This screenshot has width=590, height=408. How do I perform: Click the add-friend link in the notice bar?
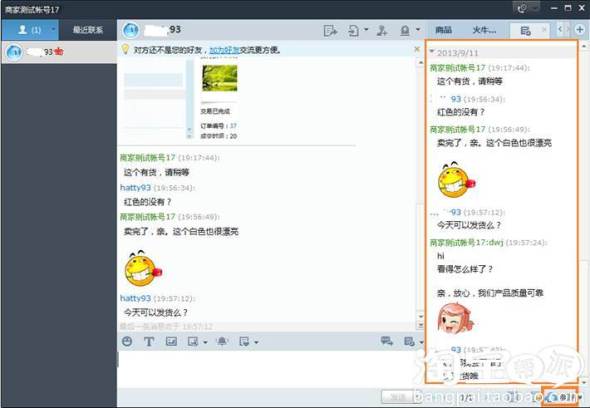click(x=224, y=50)
